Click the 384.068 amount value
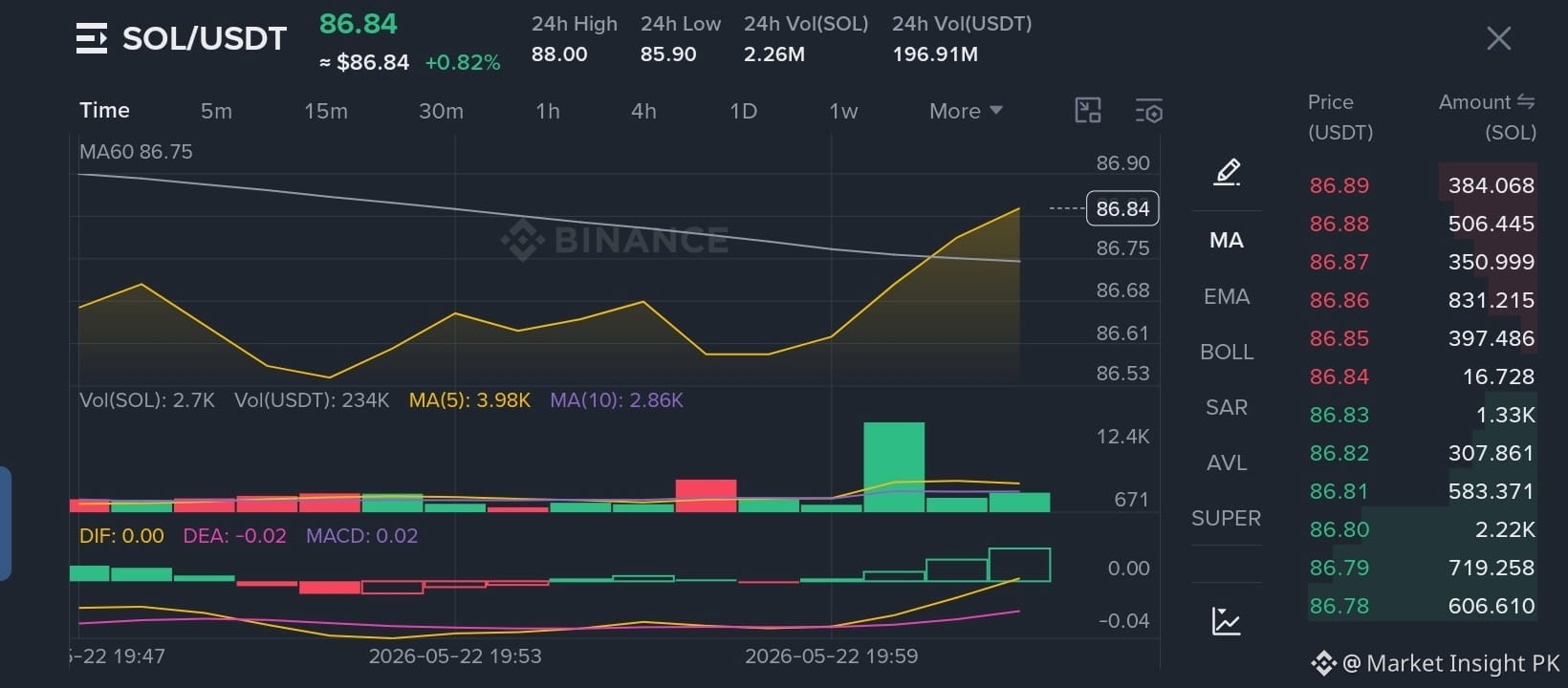1568x688 pixels. click(x=1491, y=185)
